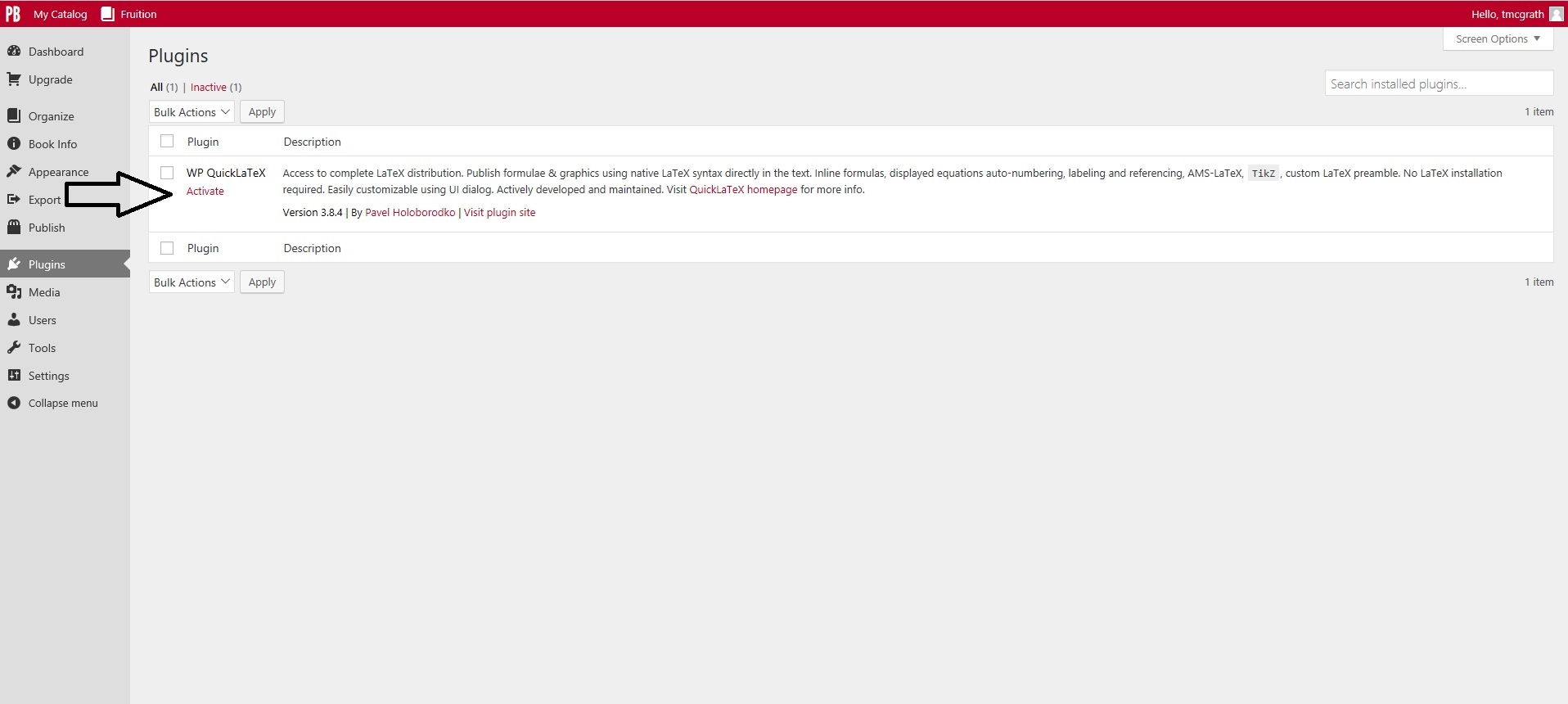Click the Tools wrench icon
This screenshot has height=704, width=1568.
coord(14,347)
